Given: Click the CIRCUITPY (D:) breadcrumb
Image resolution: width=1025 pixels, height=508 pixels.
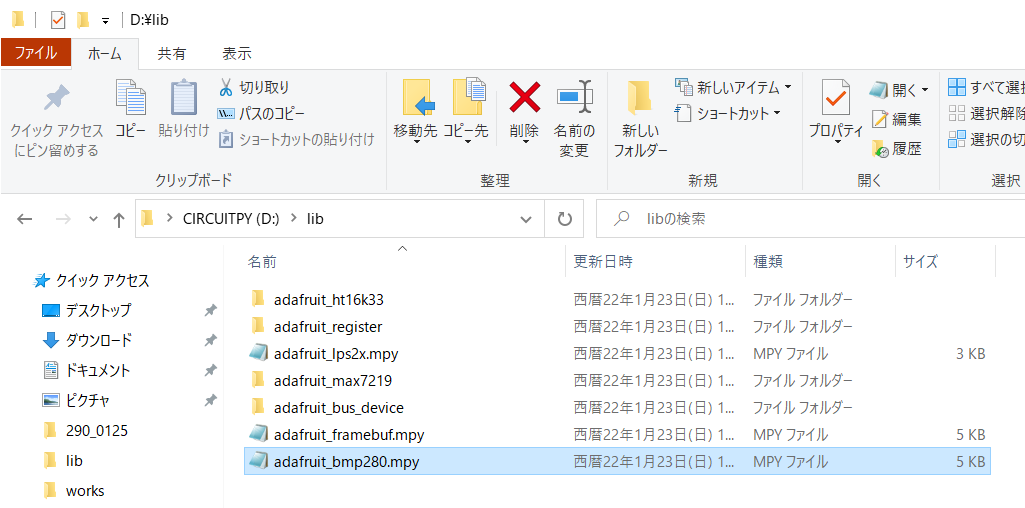Looking at the screenshot, I should (x=231, y=219).
